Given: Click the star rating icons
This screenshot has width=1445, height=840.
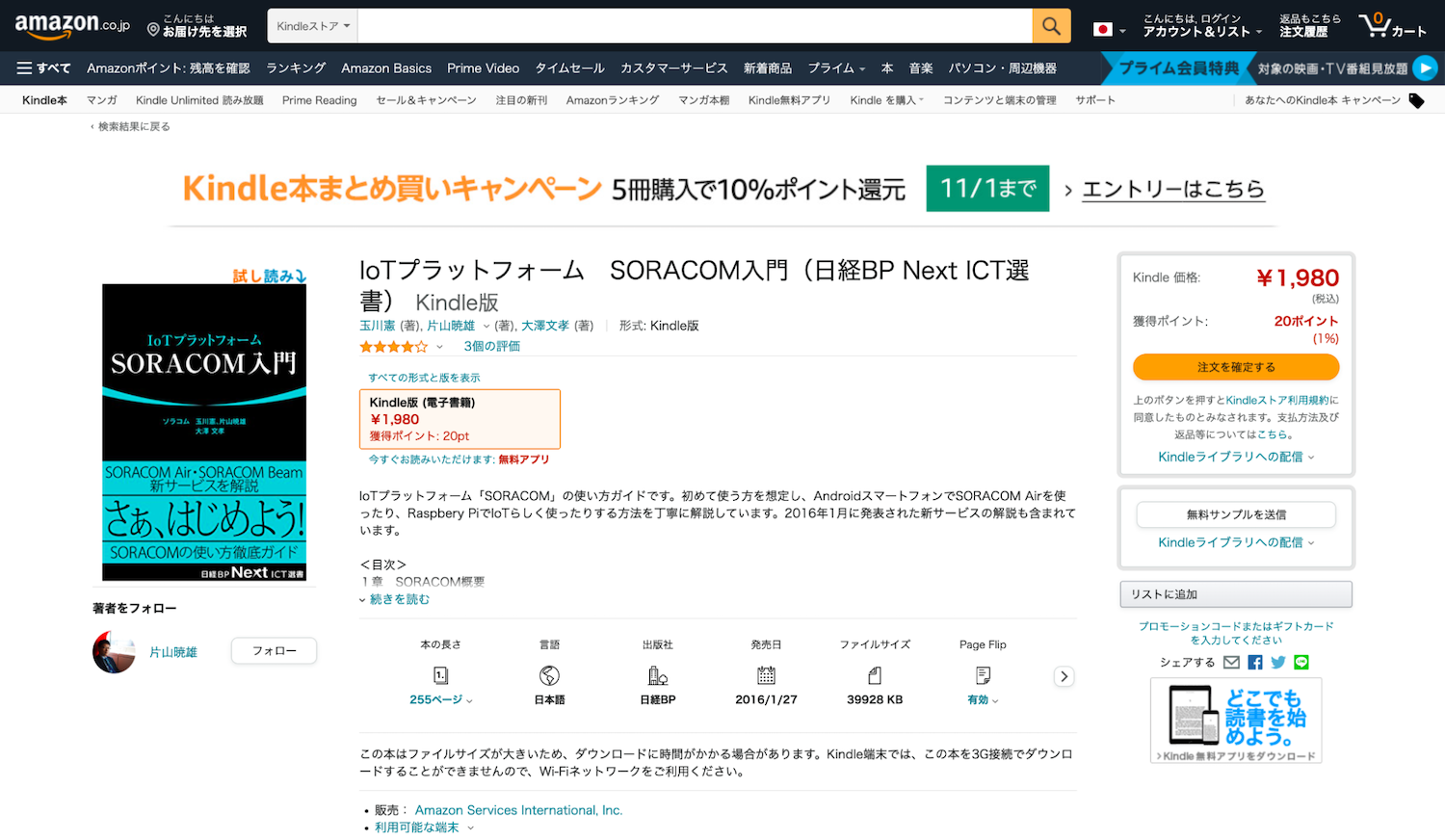Looking at the screenshot, I should click(393, 346).
